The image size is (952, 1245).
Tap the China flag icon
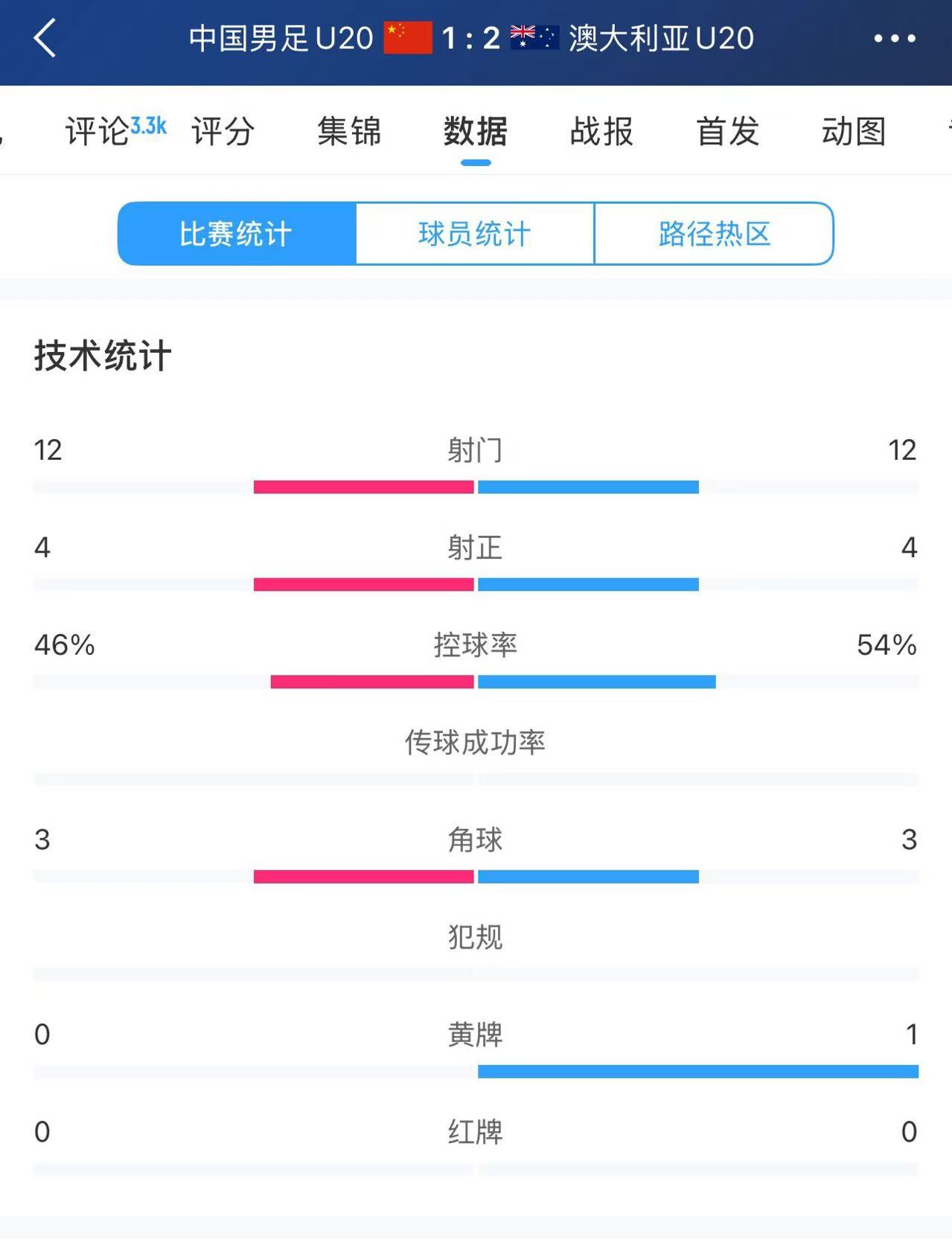coord(407,38)
